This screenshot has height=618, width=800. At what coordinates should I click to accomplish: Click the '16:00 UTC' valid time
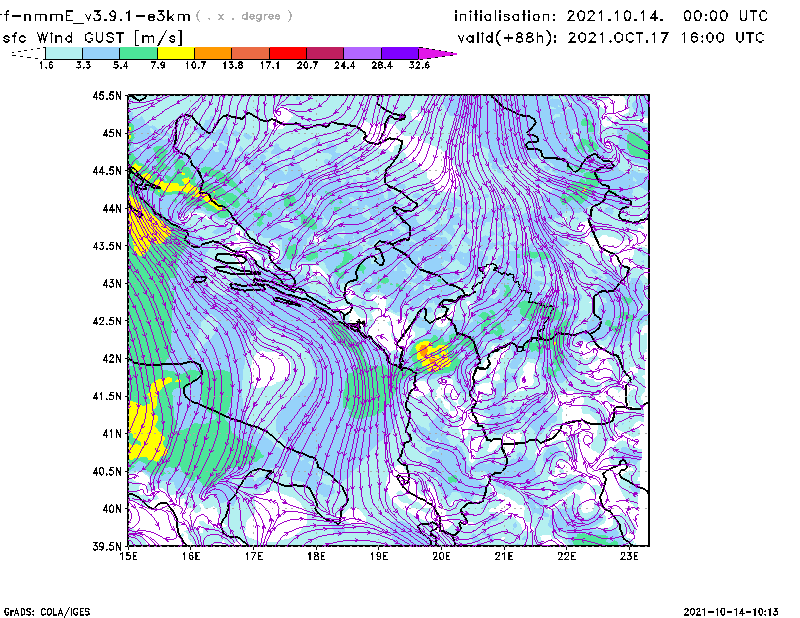pos(722,38)
